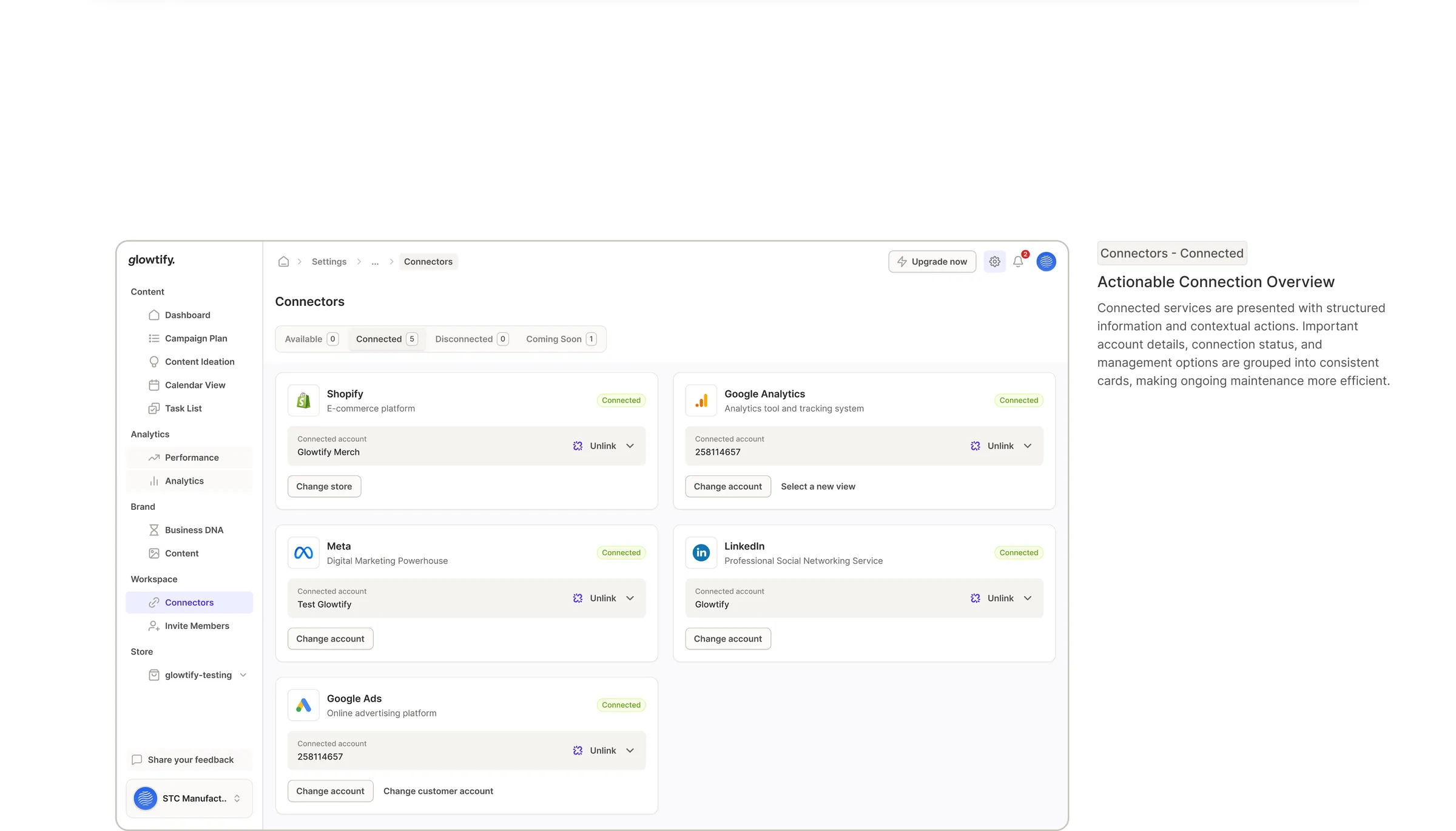Open Content under the Brand section
Screen dimensions: 1456x831
[189, 554]
